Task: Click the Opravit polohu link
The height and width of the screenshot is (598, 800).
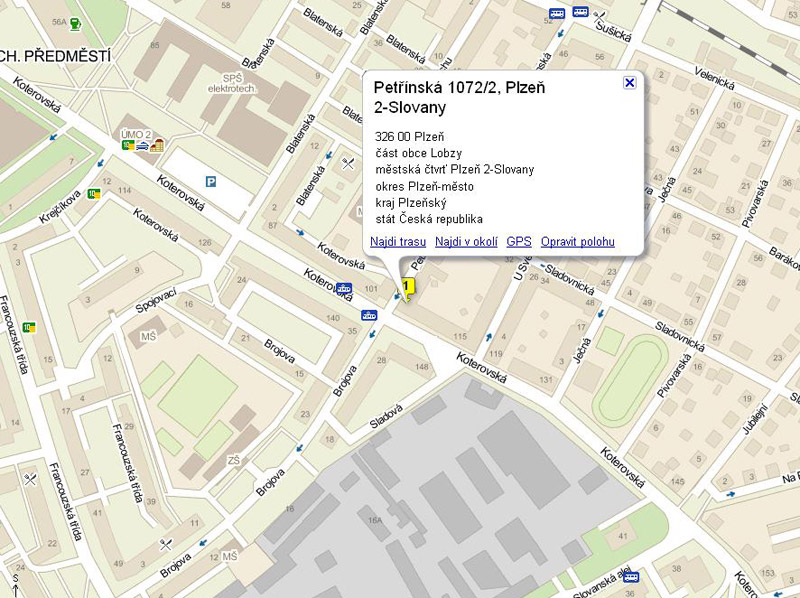Action: click(x=577, y=242)
